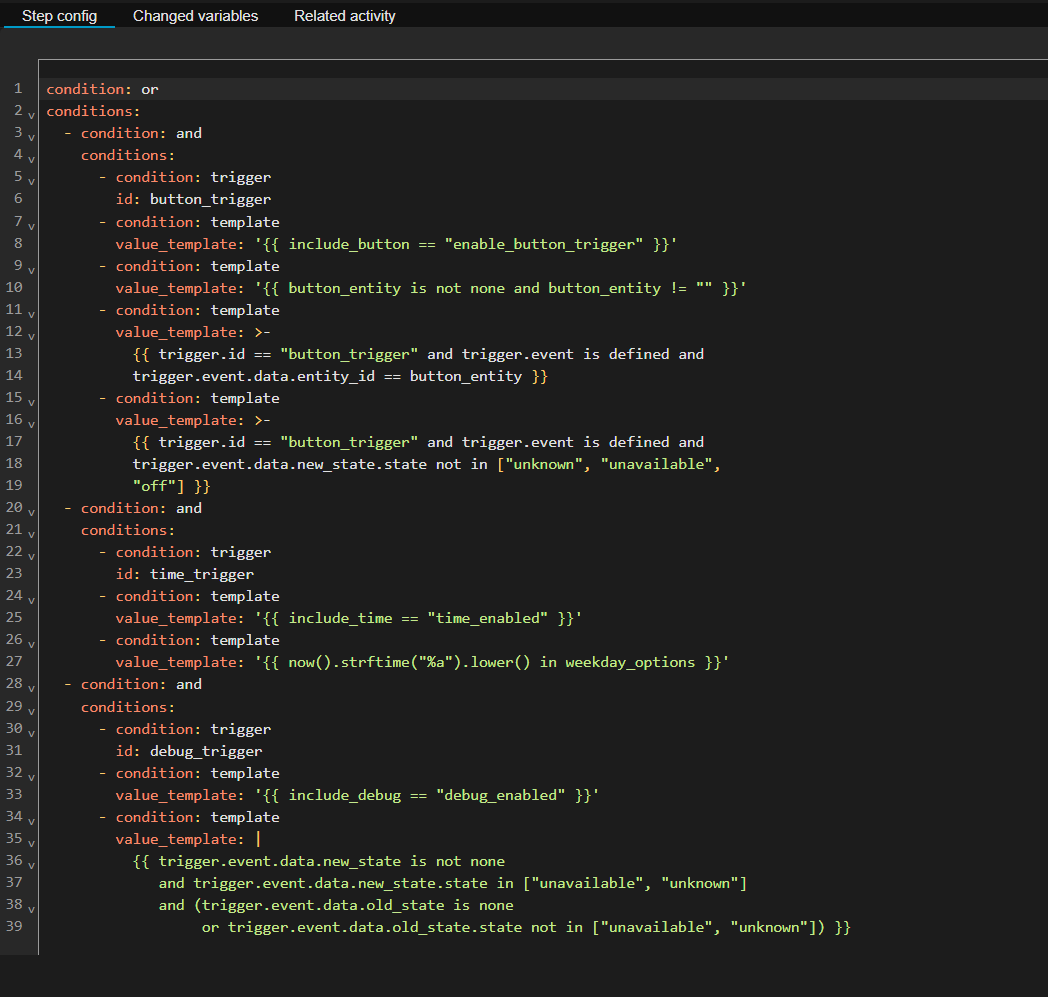Collapse the fold arrow on line 22
This screenshot has height=997, width=1048.
(x=31, y=557)
